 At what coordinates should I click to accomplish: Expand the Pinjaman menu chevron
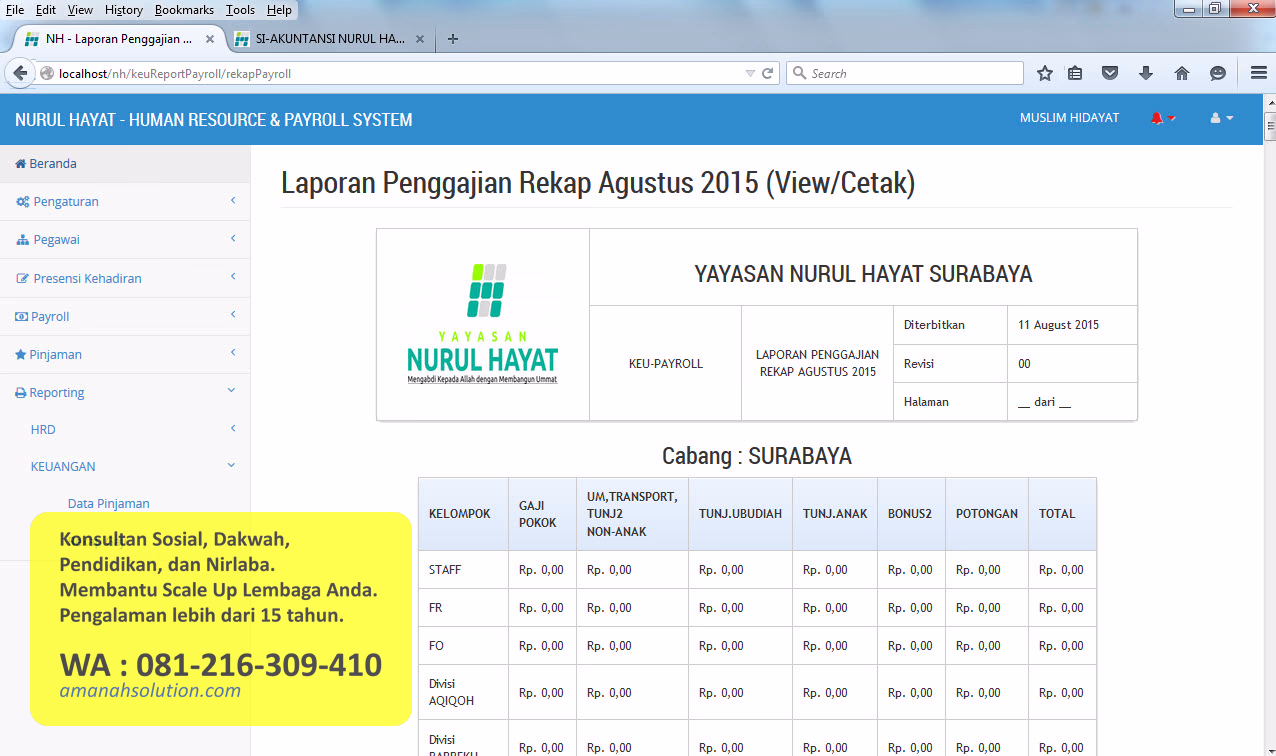232,353
